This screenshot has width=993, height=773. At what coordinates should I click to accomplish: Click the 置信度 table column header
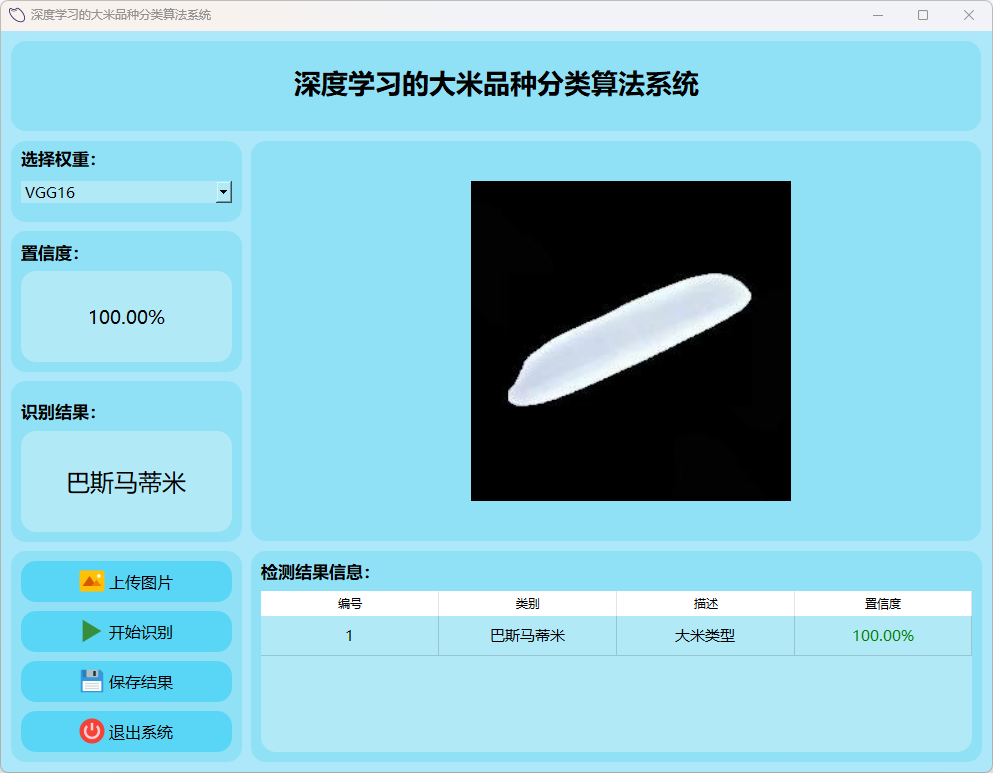click(x=883, y=604)
